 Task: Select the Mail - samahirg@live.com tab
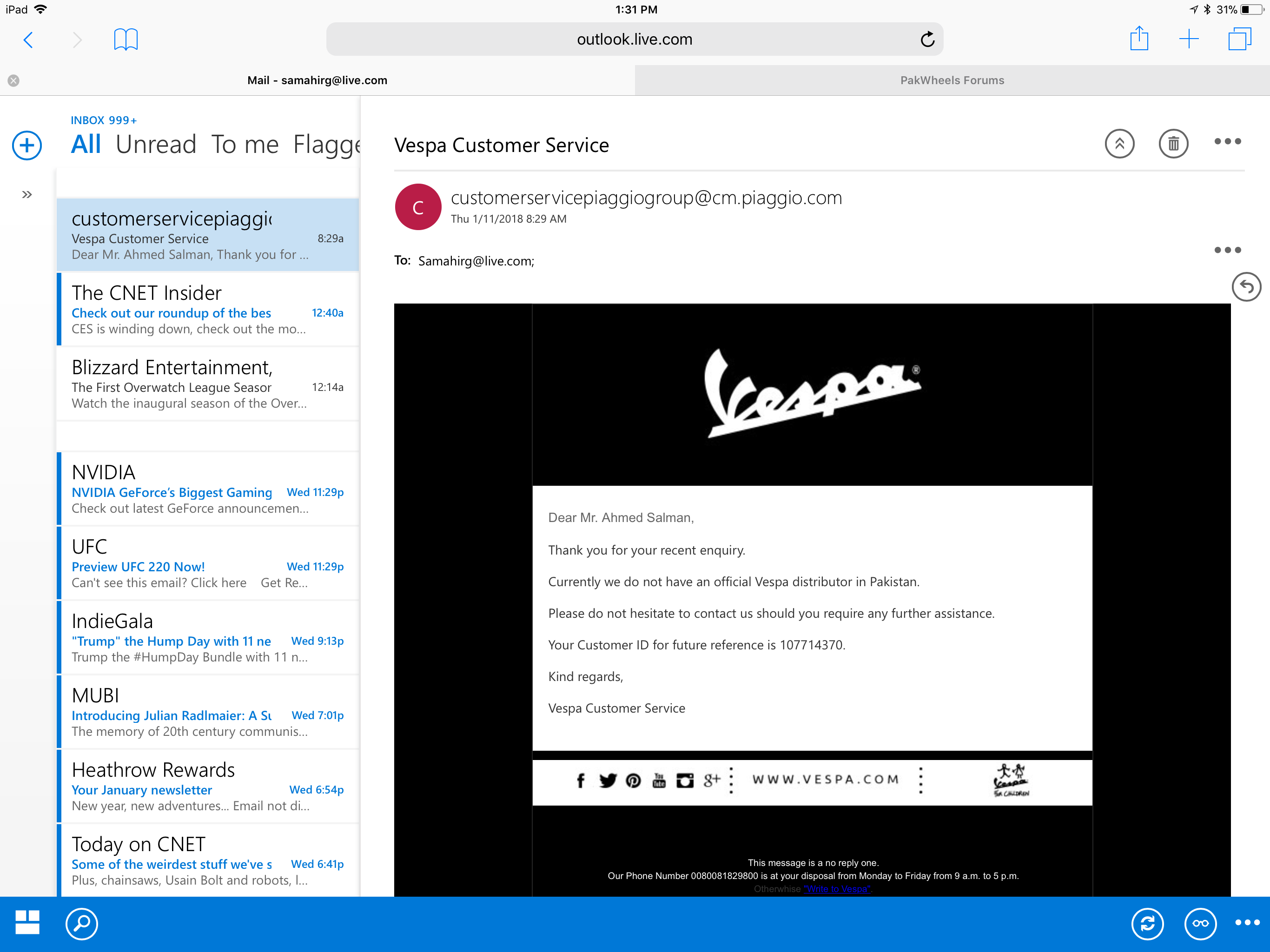(x=317, y=80)
